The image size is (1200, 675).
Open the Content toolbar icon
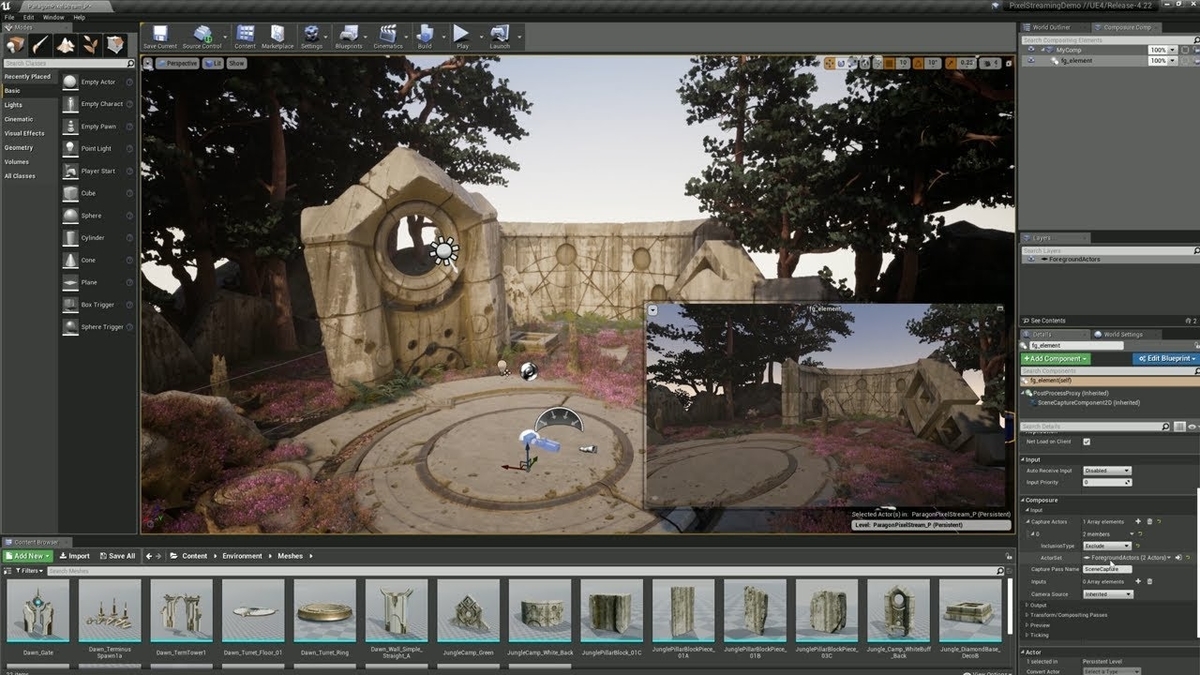tap(245, 37)
